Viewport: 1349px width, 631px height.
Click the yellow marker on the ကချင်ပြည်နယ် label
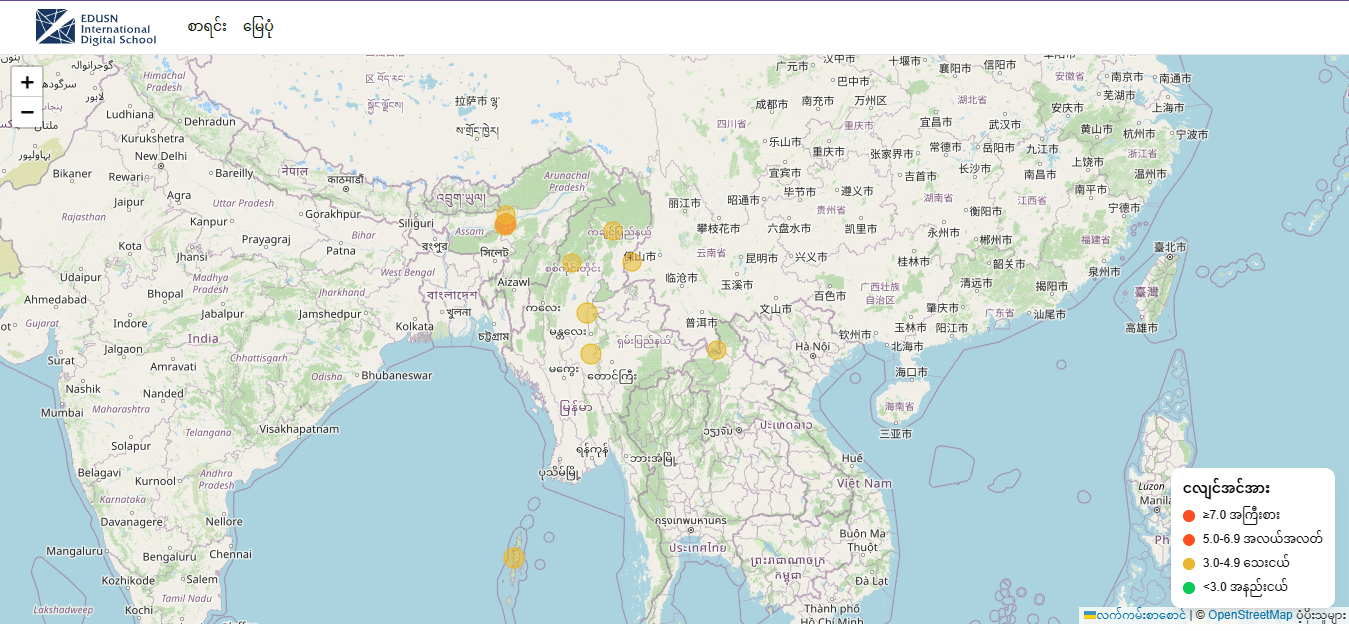click(x=613, y=231)
